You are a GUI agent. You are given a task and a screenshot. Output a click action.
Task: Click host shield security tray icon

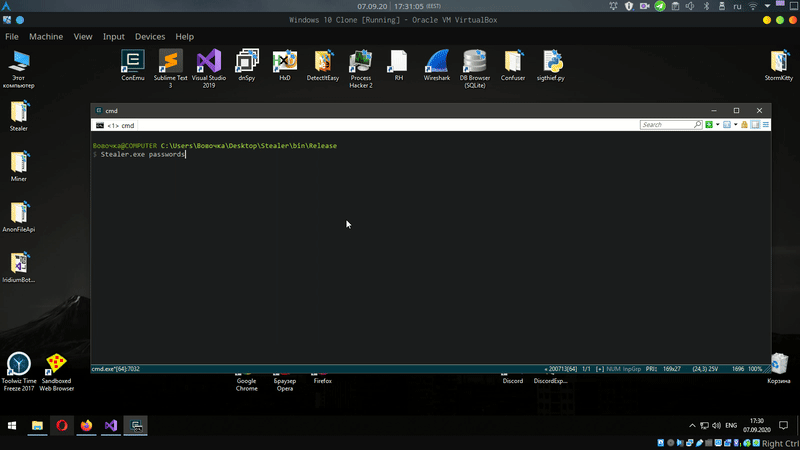point(629,6)
